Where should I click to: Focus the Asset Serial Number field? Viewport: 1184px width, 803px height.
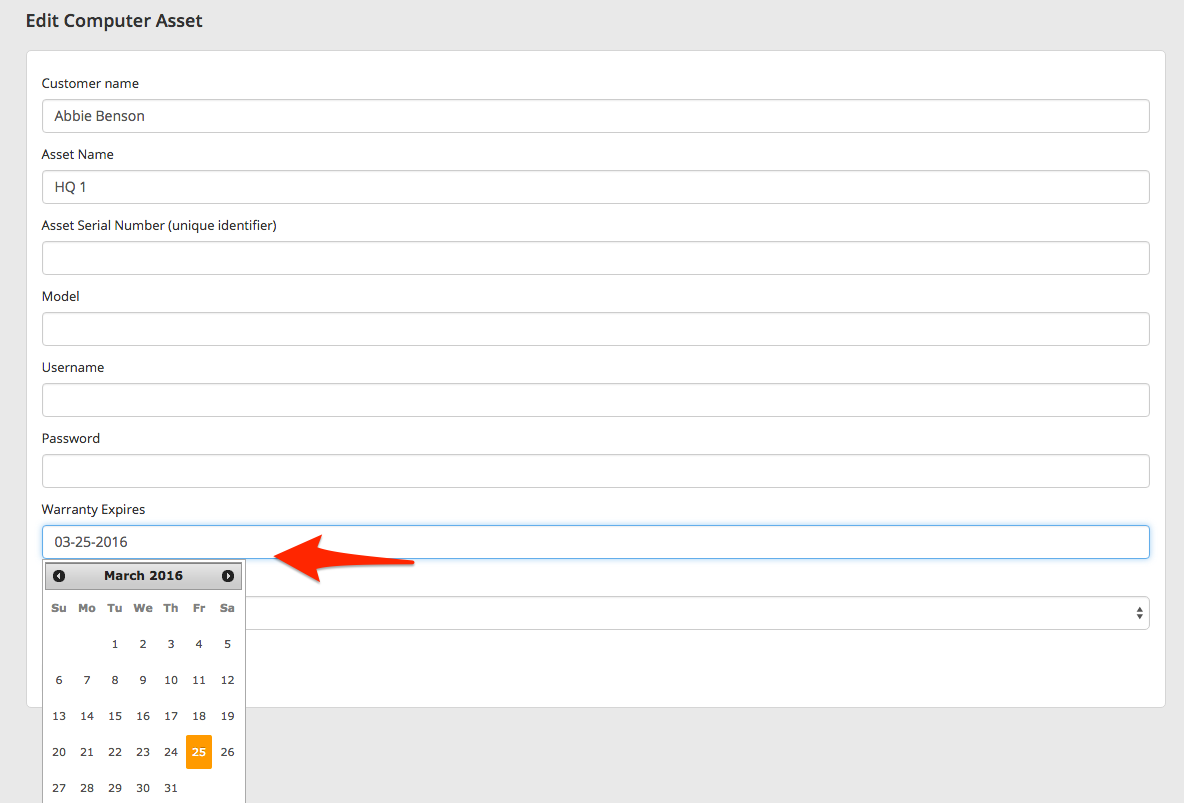pyautogui.click(x=595, y=258)
